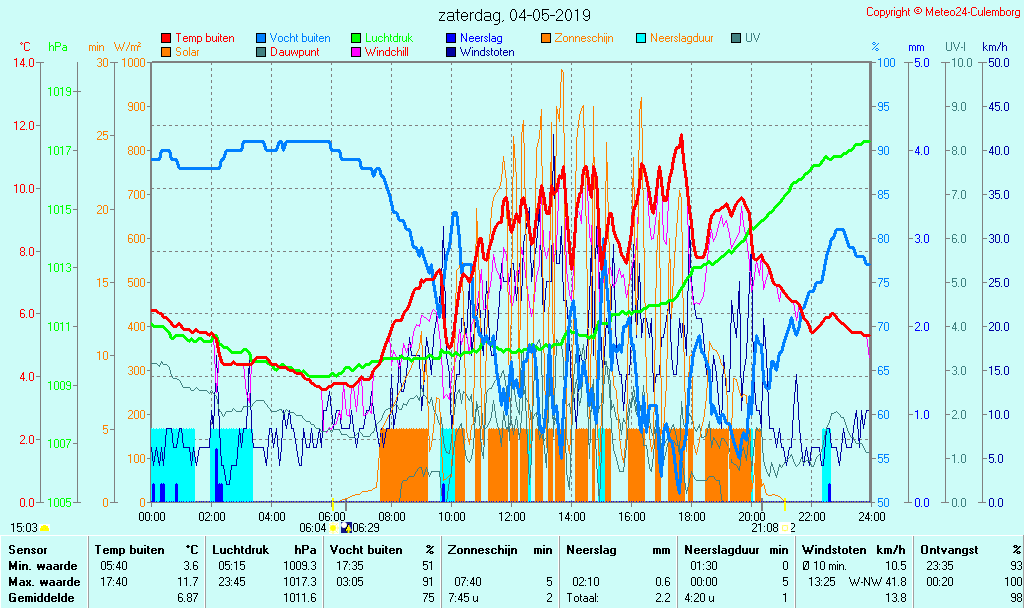The width and height of the screenshot is (1026, 608).
Task: Click the moon icon beside 21:08
Action: (787, 527)
